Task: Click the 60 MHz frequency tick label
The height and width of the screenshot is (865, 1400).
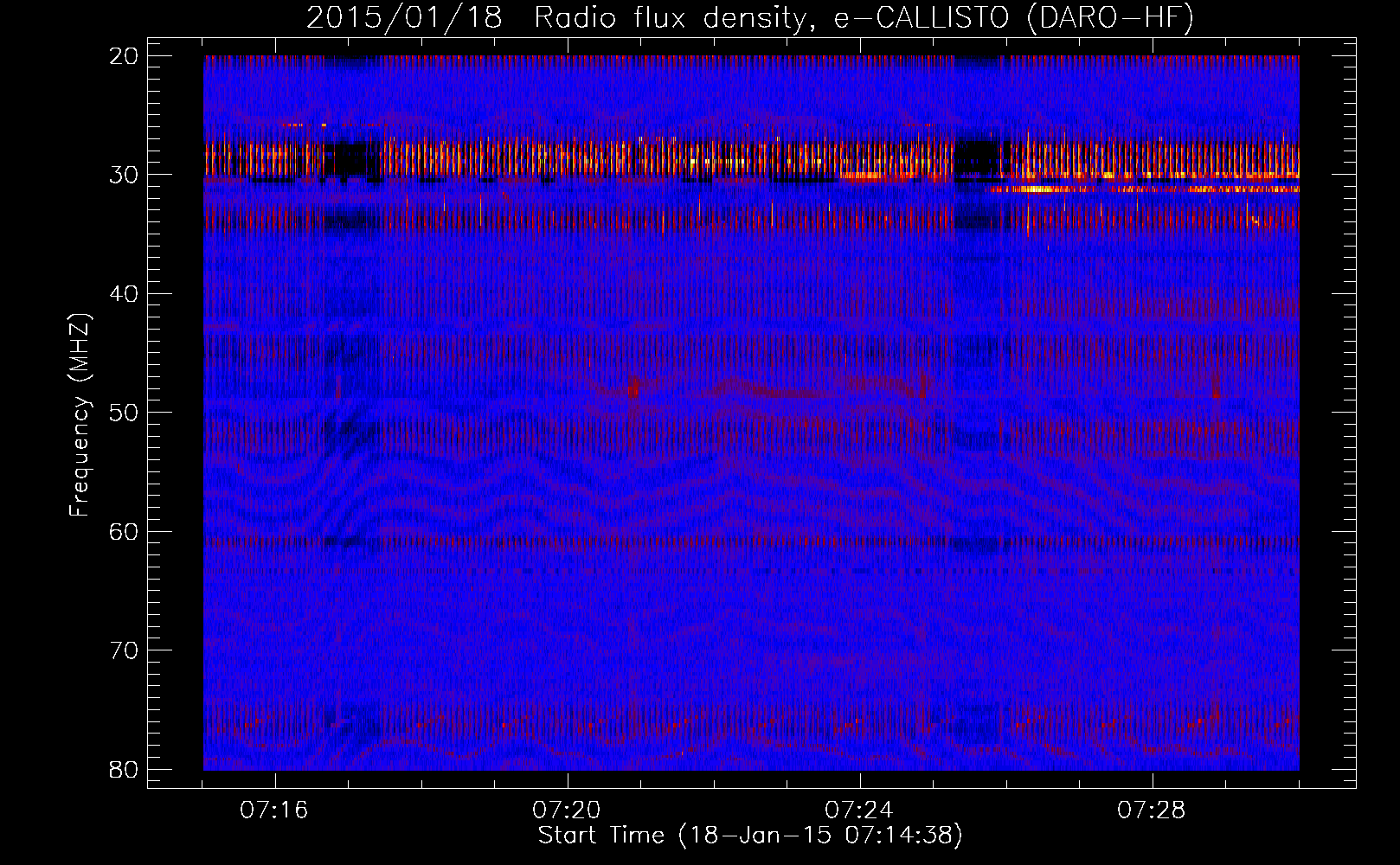Action: point(125,531)
